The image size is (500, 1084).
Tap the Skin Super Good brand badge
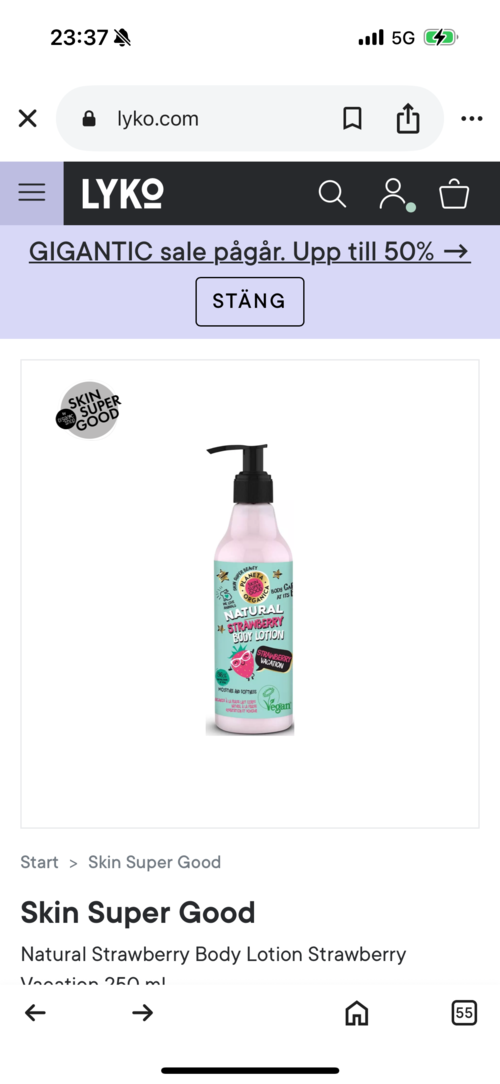(x=89, y=410)
